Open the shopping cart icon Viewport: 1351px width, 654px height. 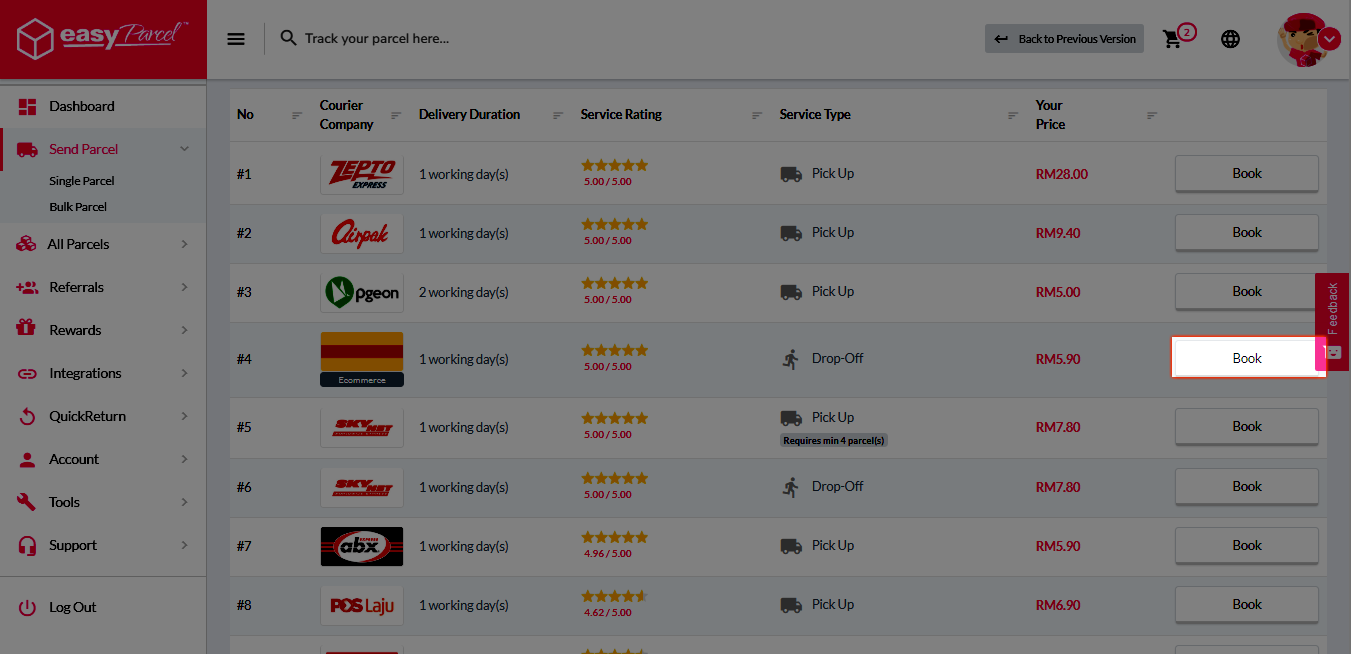click(1173, 39)
